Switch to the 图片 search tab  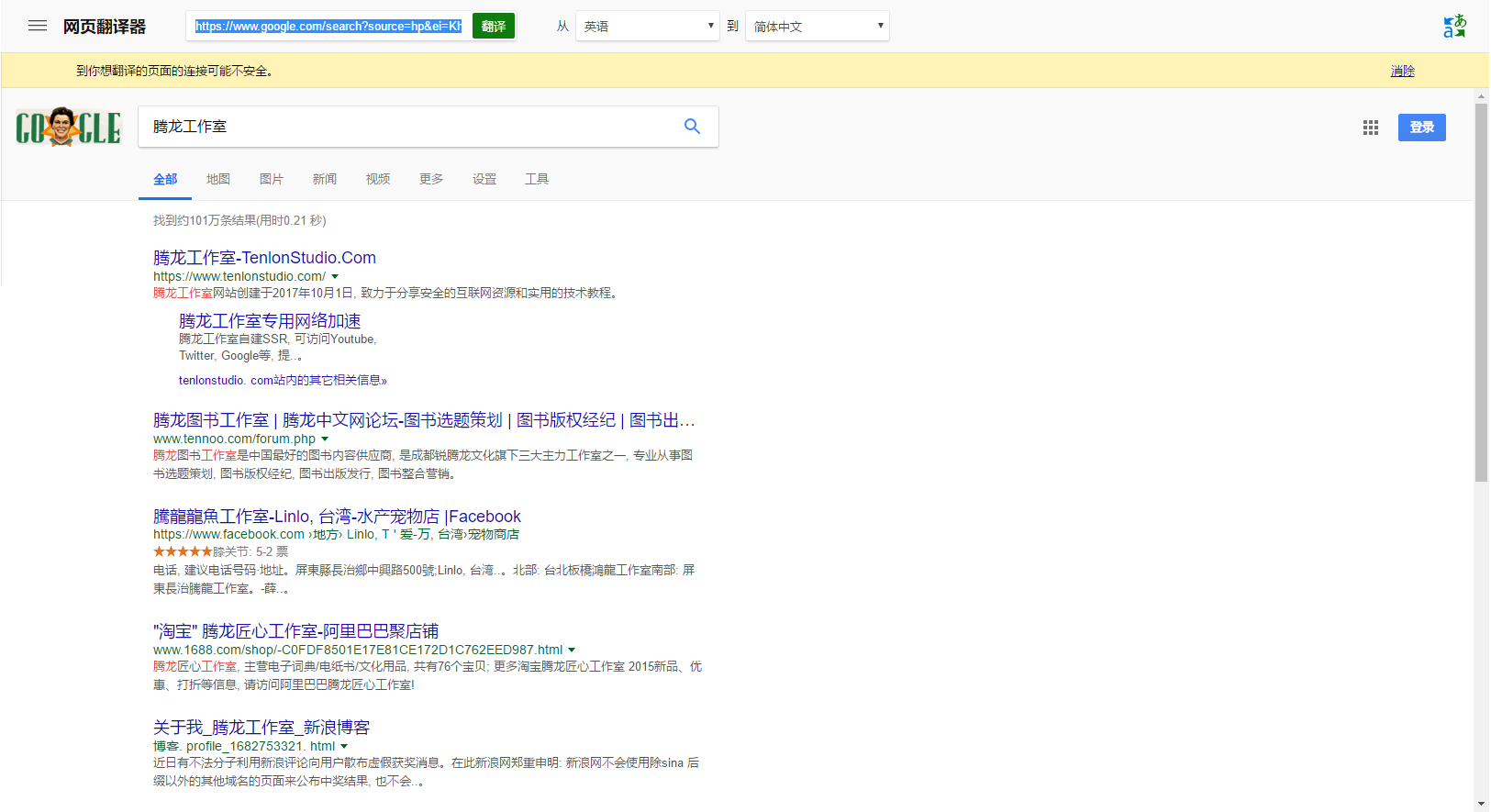(271, 179)
